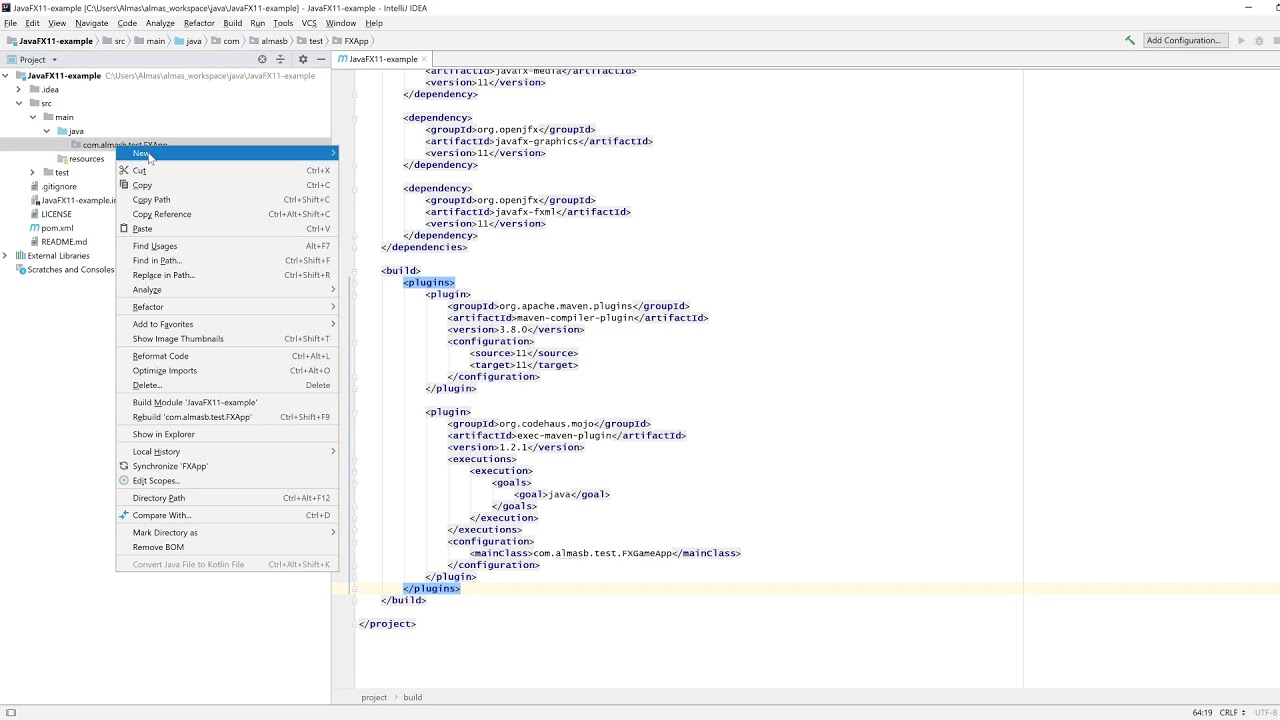Image resolution: width=1280 pixels, height=720 pixels.
Task: Expand the test folder in project tree
Action: 33,172
